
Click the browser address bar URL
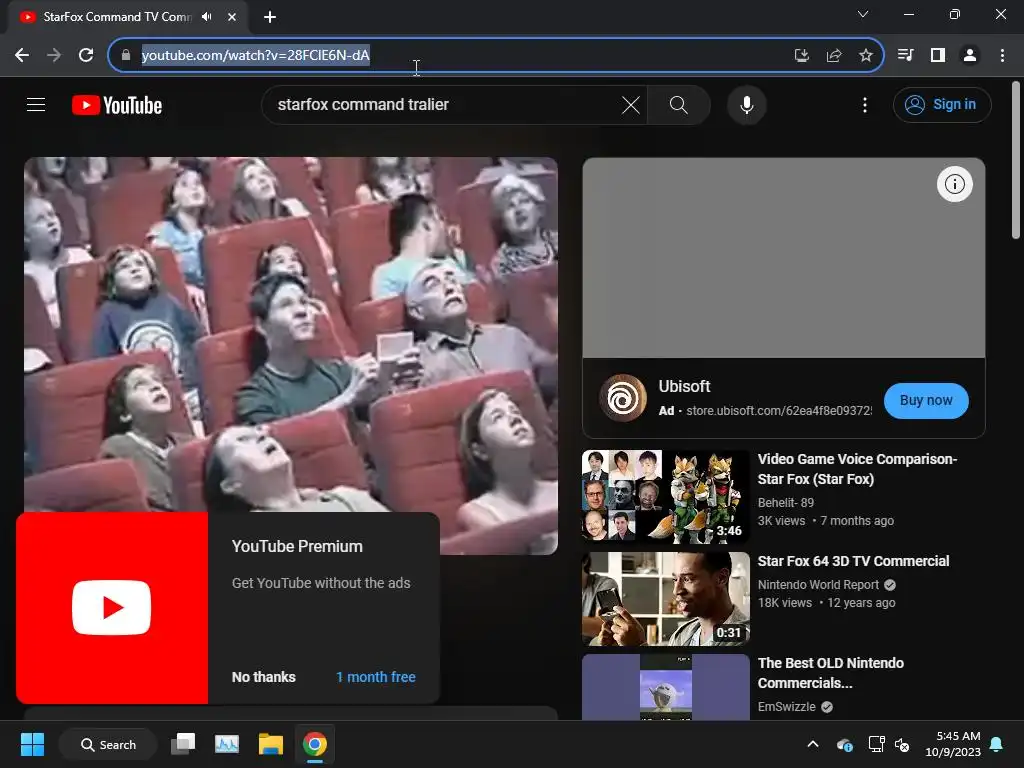256,55
